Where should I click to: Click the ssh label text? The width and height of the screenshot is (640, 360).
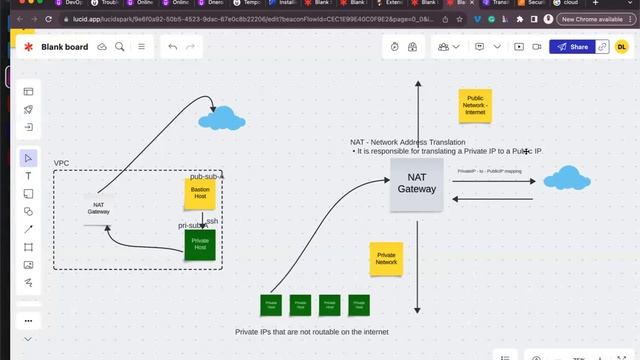[x=212, y=221]
